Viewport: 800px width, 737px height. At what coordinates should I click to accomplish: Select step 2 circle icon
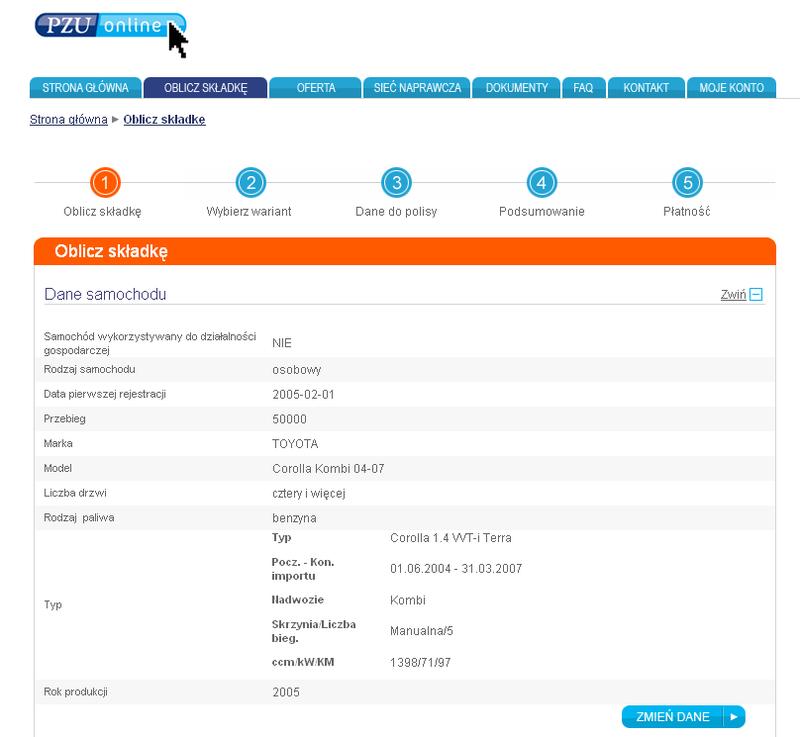click(250, 183)
